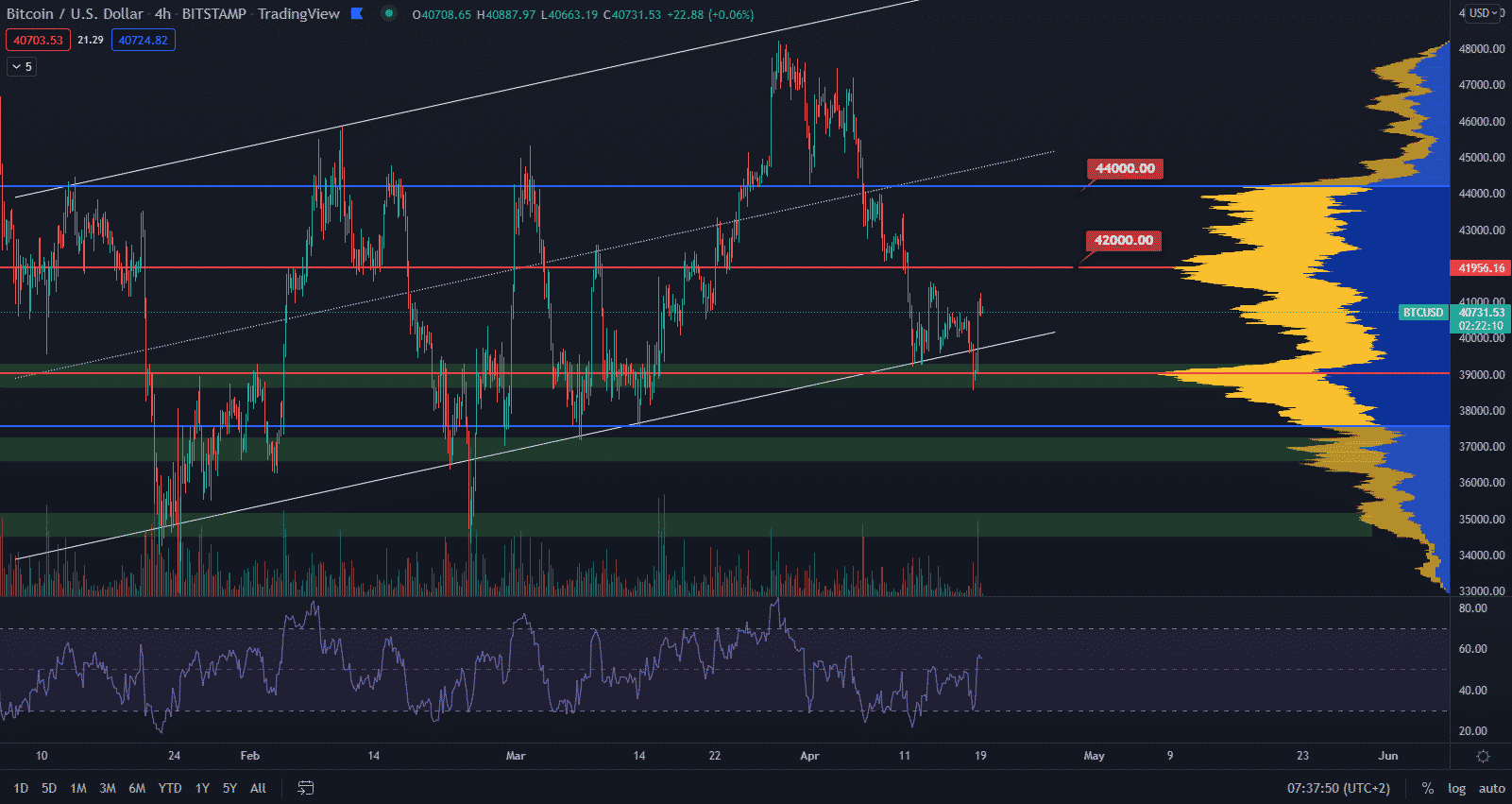
Task: Select the 1M time range
Action: (78, 788)
